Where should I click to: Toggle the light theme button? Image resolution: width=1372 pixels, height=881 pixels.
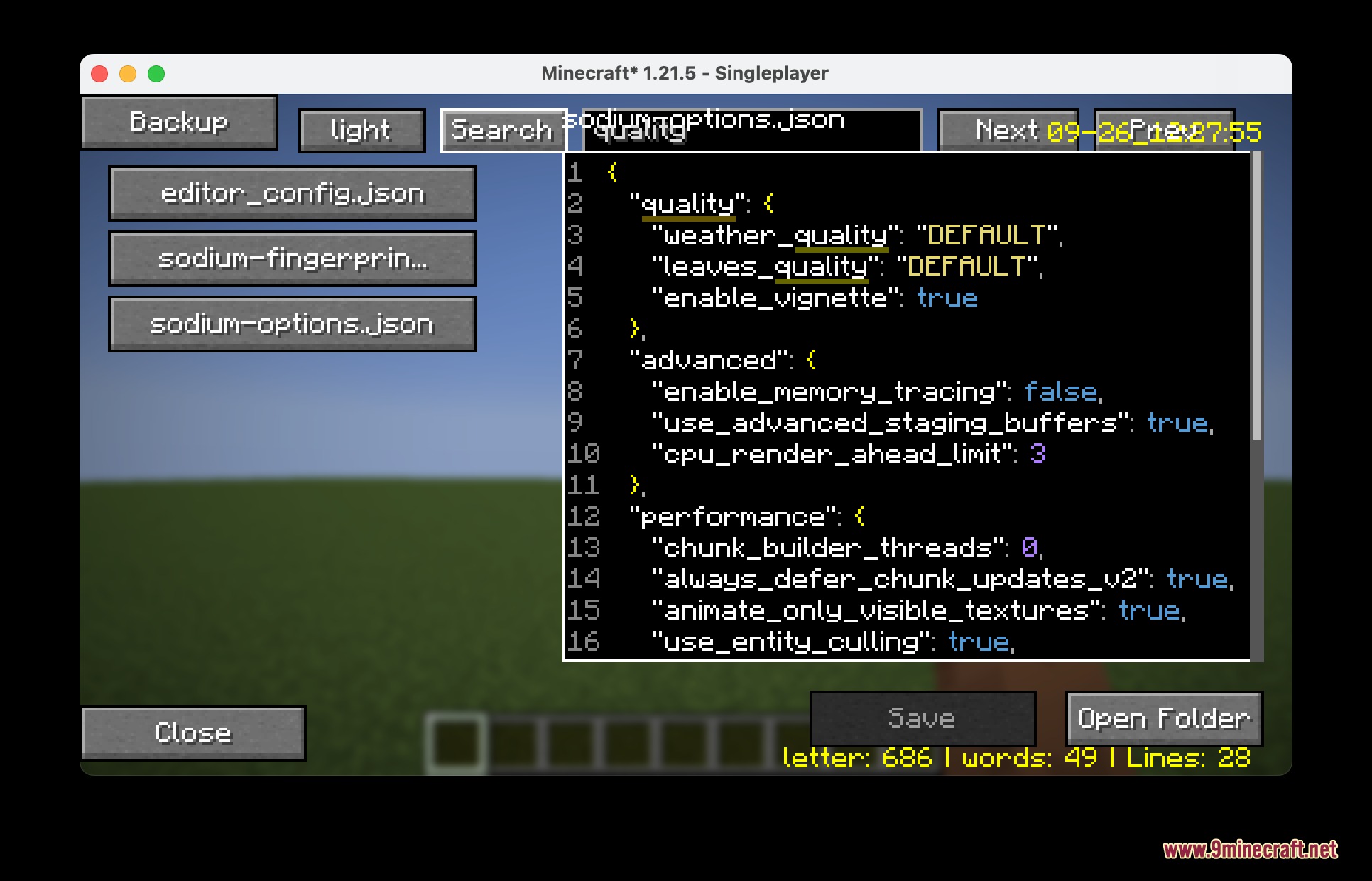(361, 130)
